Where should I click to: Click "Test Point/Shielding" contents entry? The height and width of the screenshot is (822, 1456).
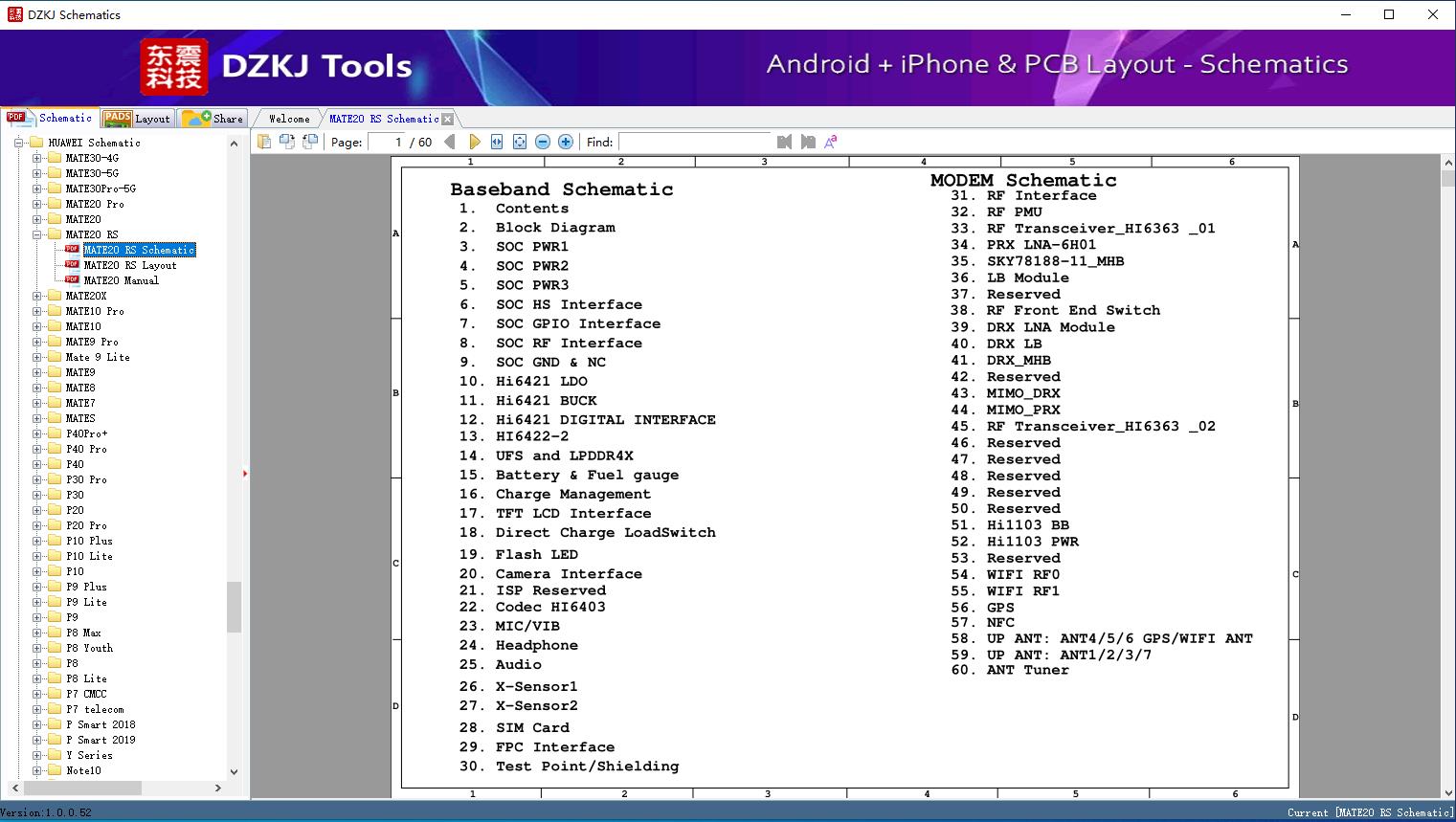click(x=587, y=766)
